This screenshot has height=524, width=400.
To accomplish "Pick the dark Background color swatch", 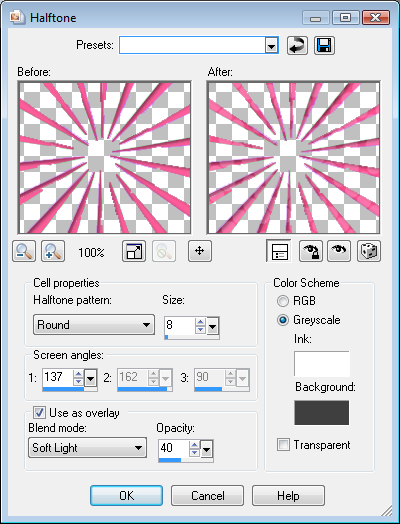I will coord(321,413).
